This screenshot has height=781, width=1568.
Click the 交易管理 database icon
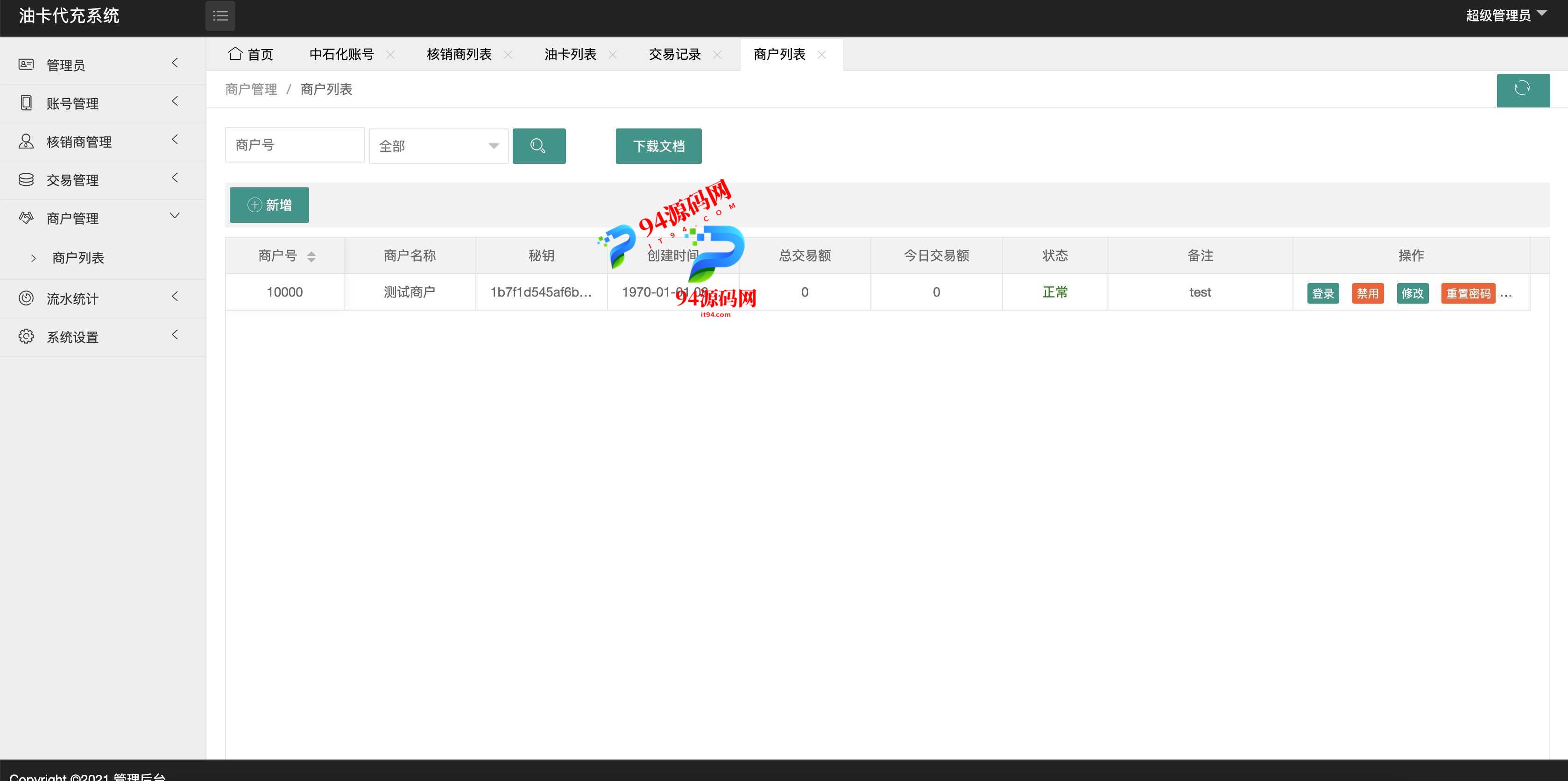(26, 179)
